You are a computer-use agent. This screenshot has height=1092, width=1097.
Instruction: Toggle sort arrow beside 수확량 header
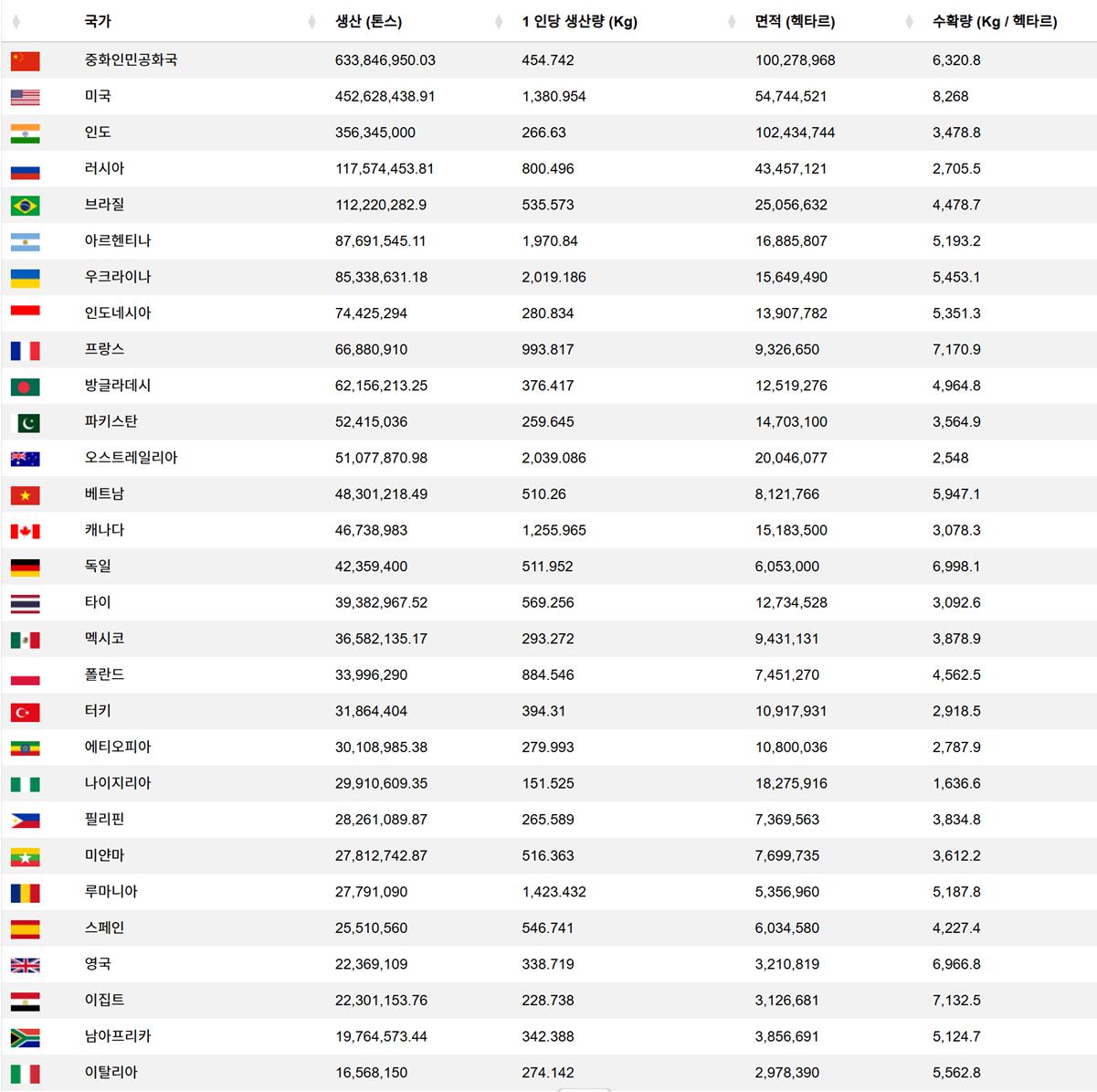click(x=909, y=22)
